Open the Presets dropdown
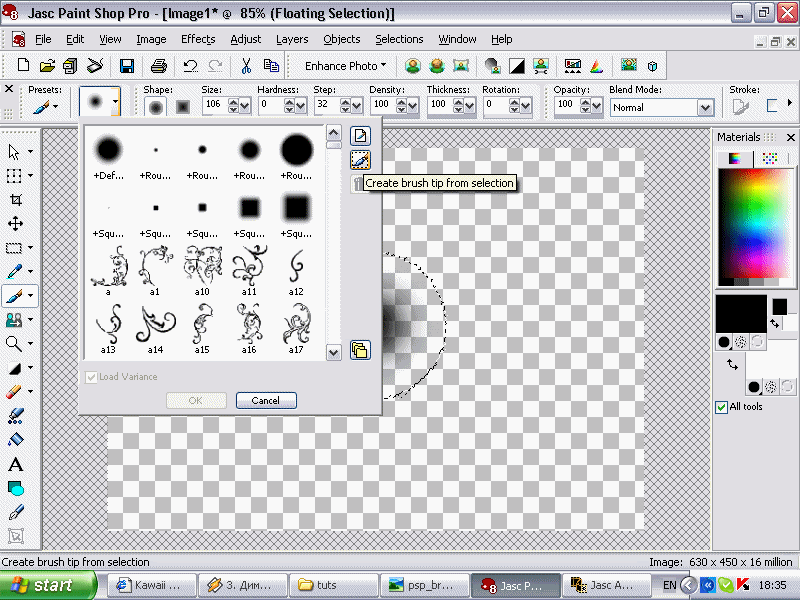 pos(44,107)
